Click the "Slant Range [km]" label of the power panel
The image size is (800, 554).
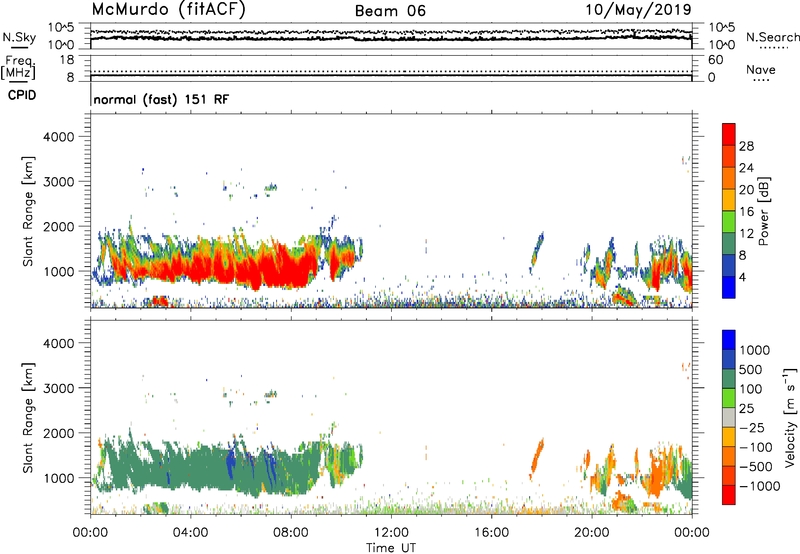28,212
